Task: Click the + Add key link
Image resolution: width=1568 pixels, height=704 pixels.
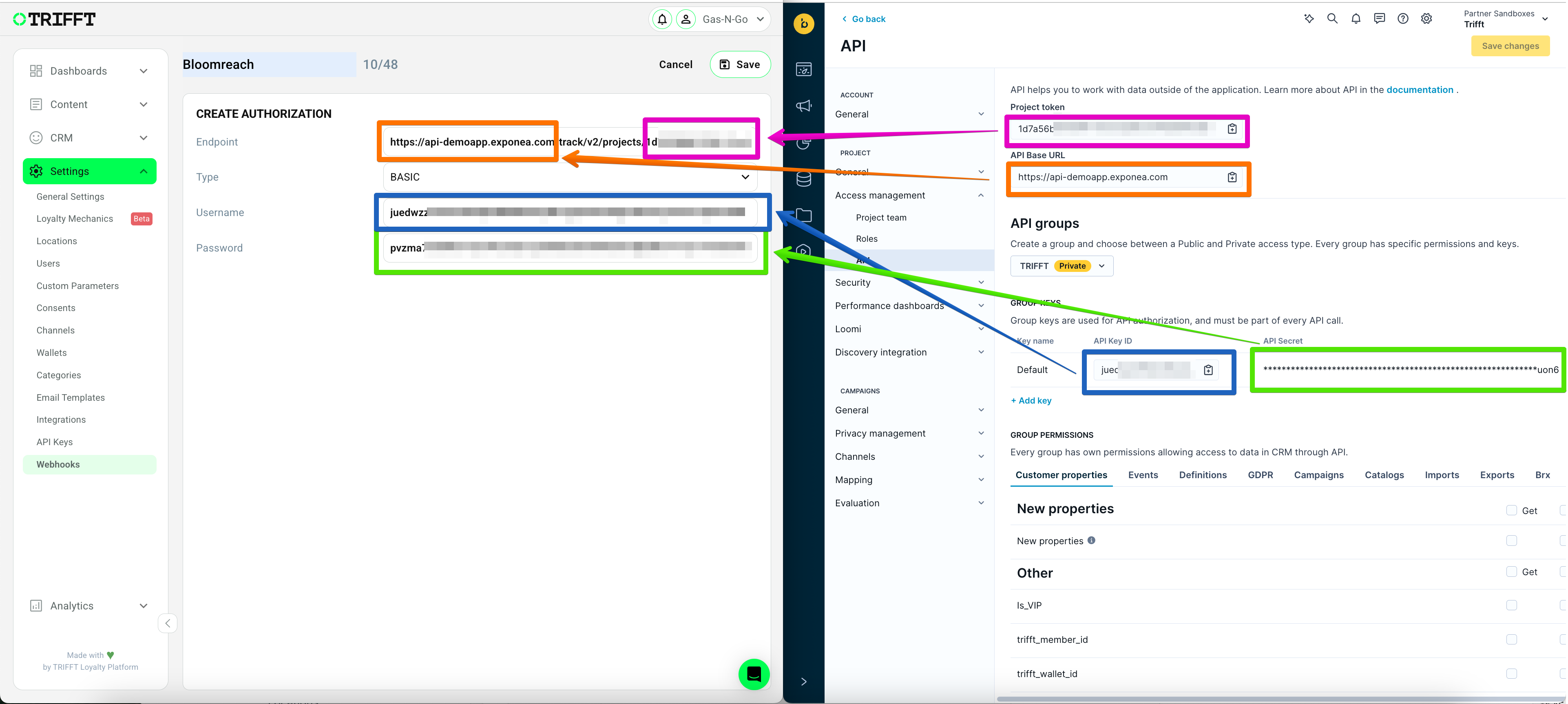Action: [x=1031, y=400]
